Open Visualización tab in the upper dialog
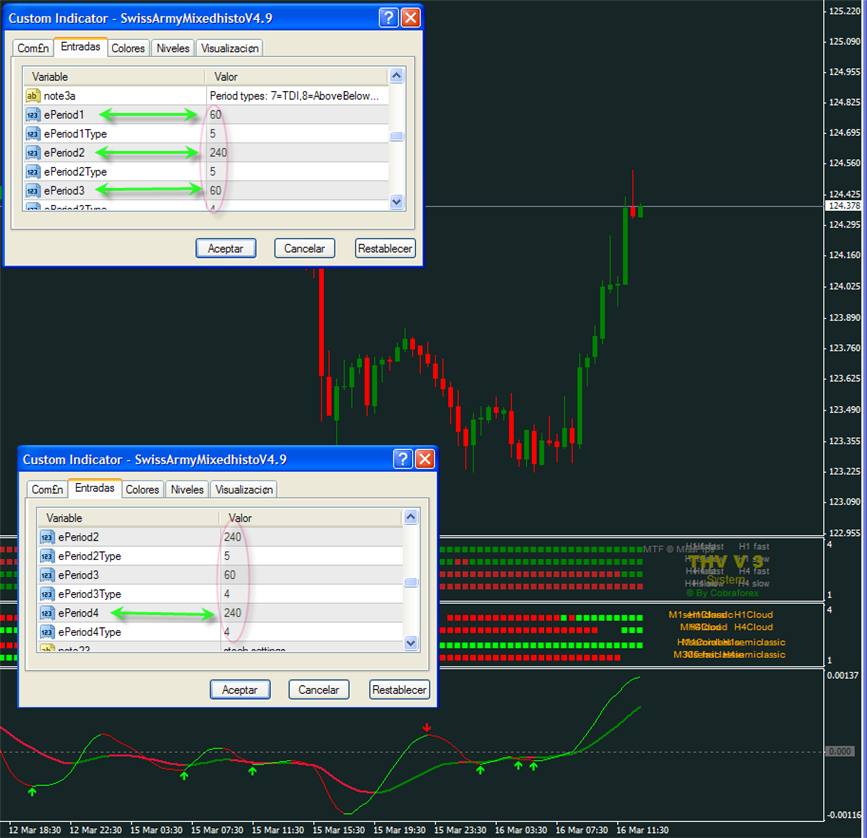The width and height of the screenshot is (867, 838). pyautogui.click(x=230, y=48)
